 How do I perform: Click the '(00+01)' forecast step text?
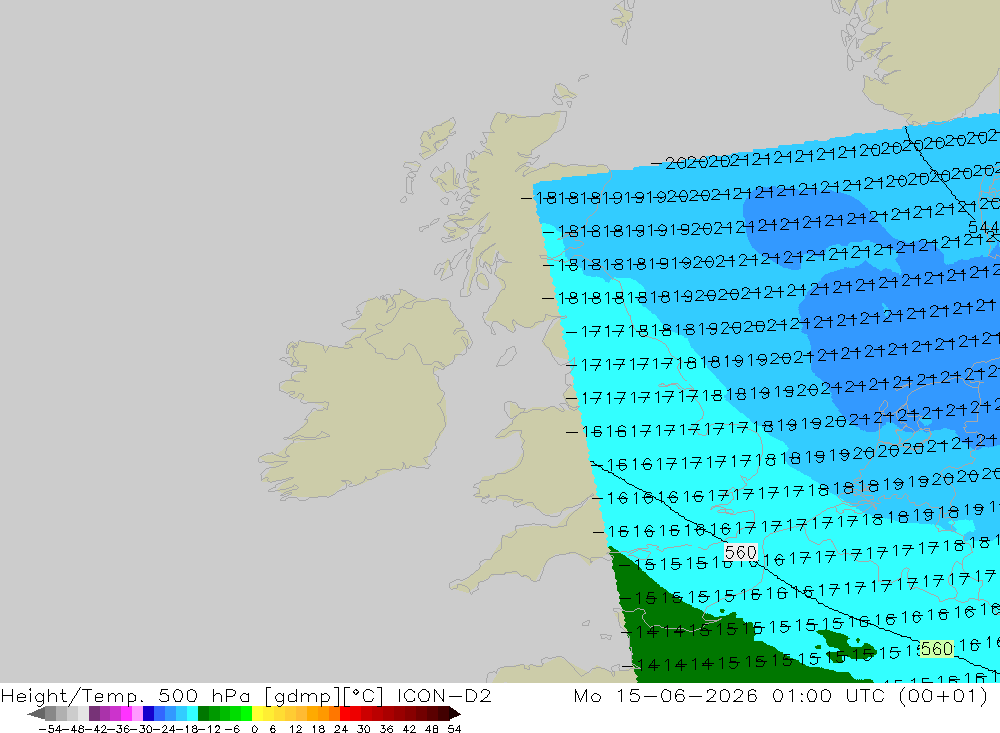tap(943, 695)
